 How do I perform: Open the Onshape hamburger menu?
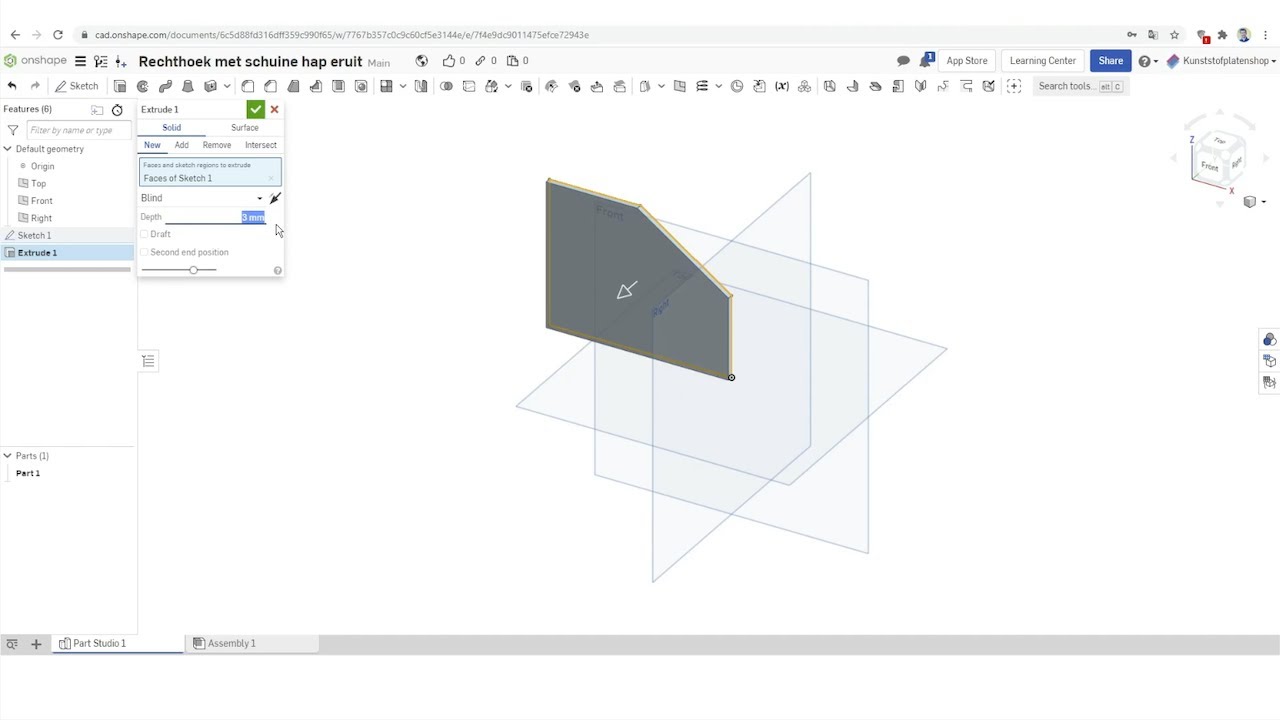point(80,61)
